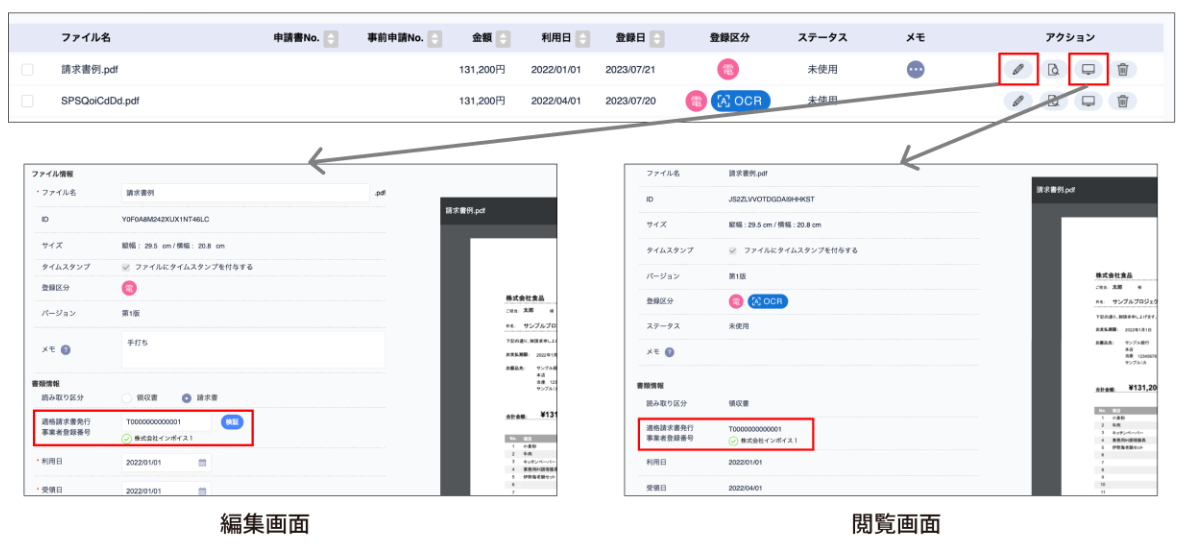Click the trash icon for SPSQoiCdDd.pdf

(1123, 101)
